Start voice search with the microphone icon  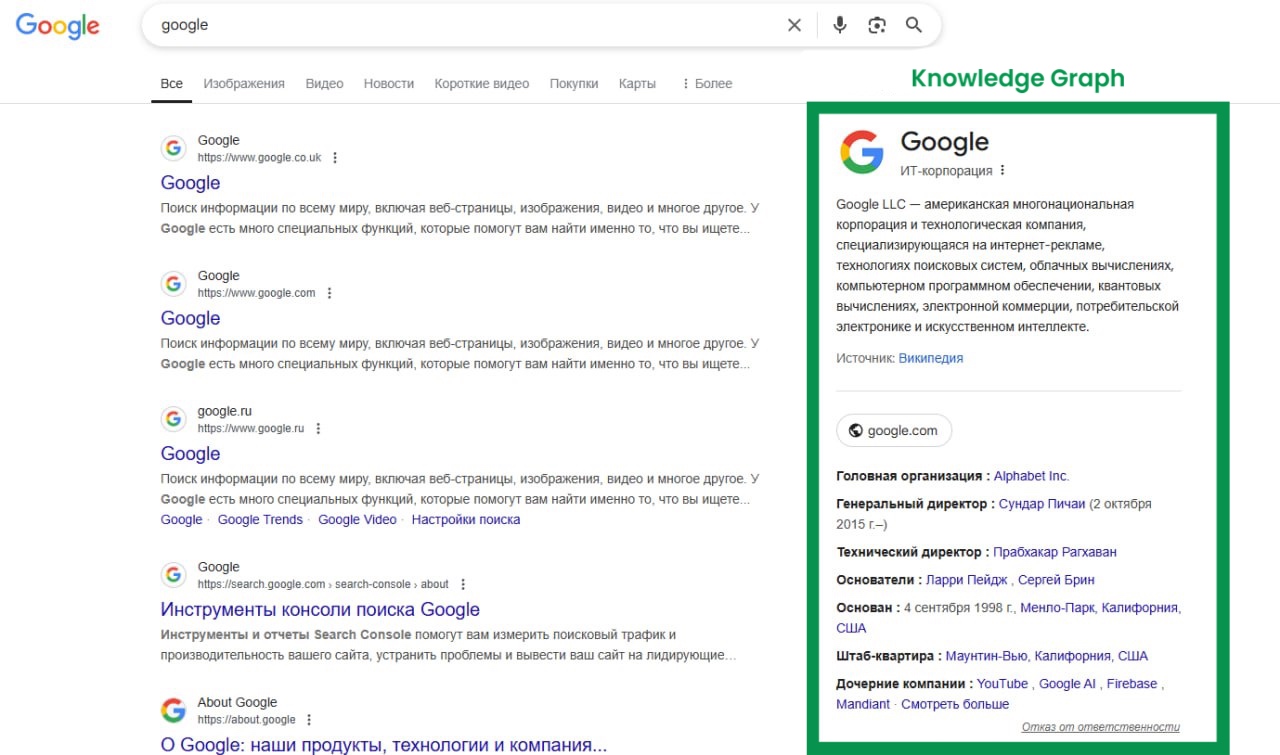tap(840, 25)
